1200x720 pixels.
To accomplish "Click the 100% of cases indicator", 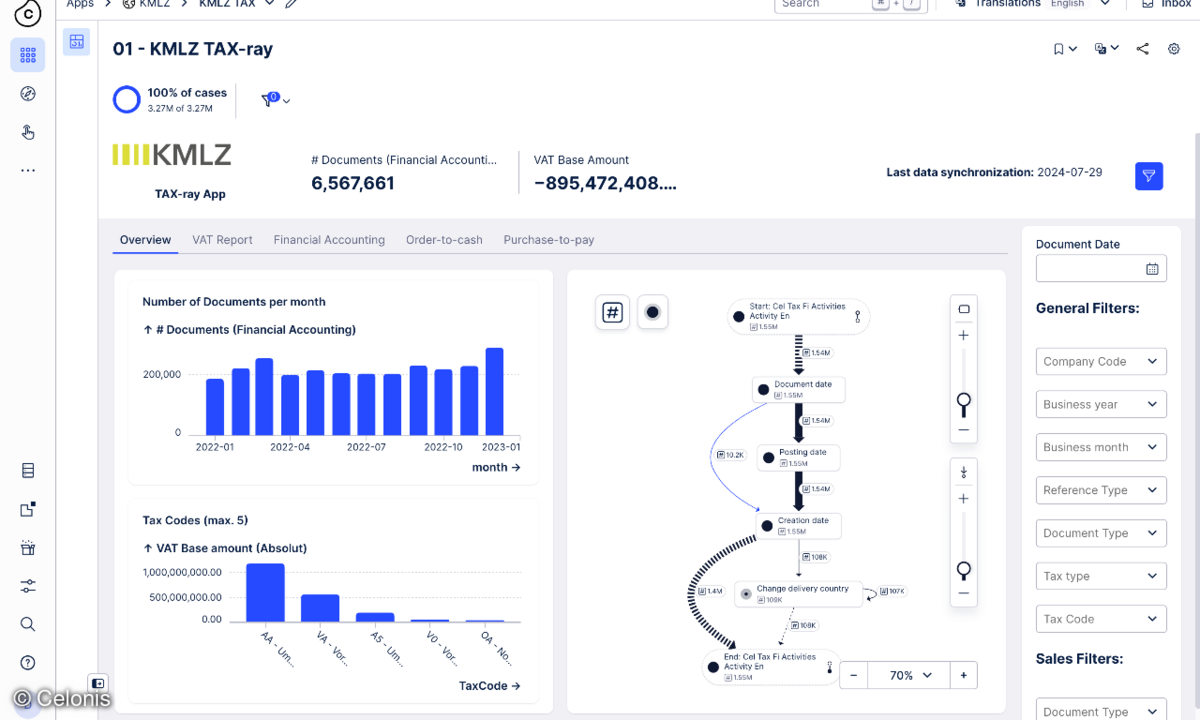I will 170,99.
